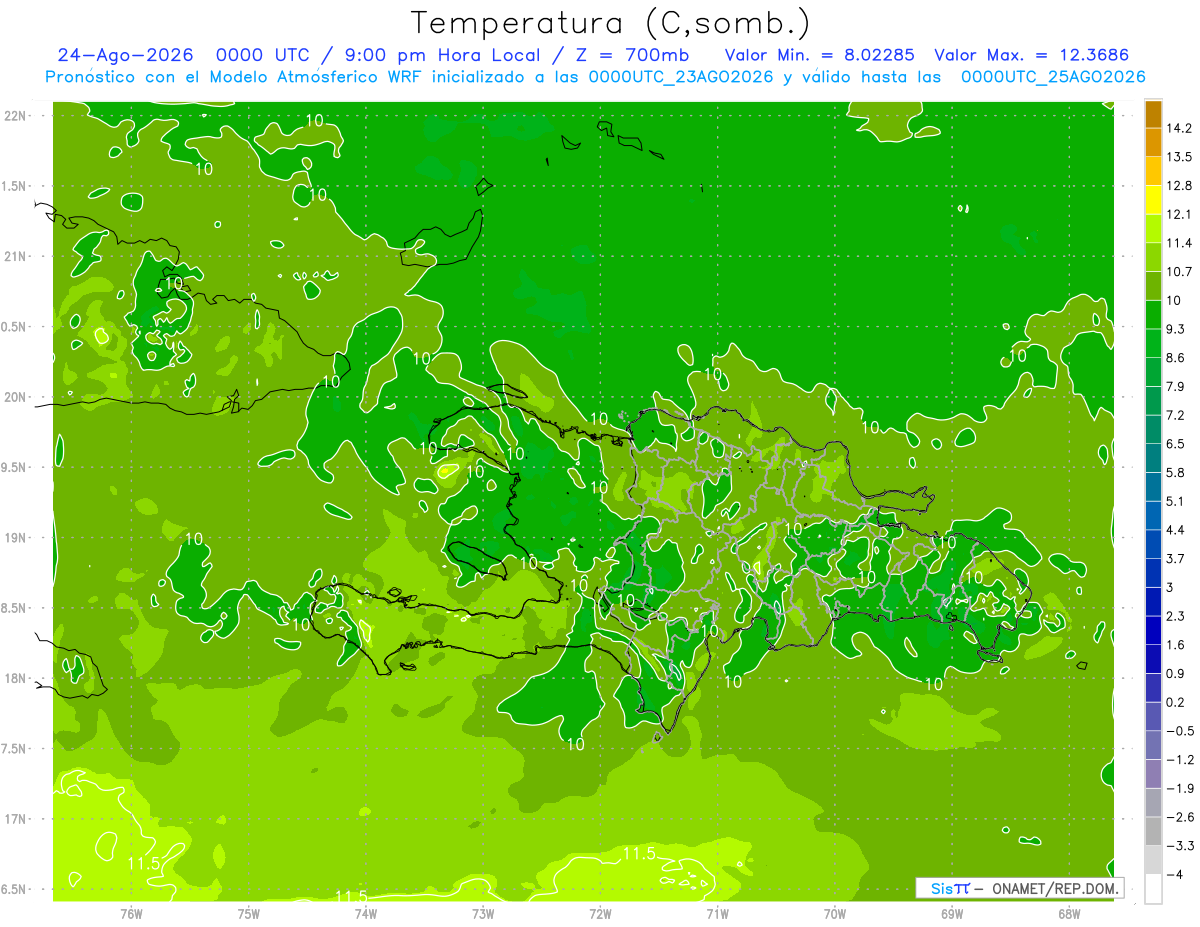This screenshot has height=927, width=1200.
Task: Click the '20N' latitude axis label
Action: [17, 397]
